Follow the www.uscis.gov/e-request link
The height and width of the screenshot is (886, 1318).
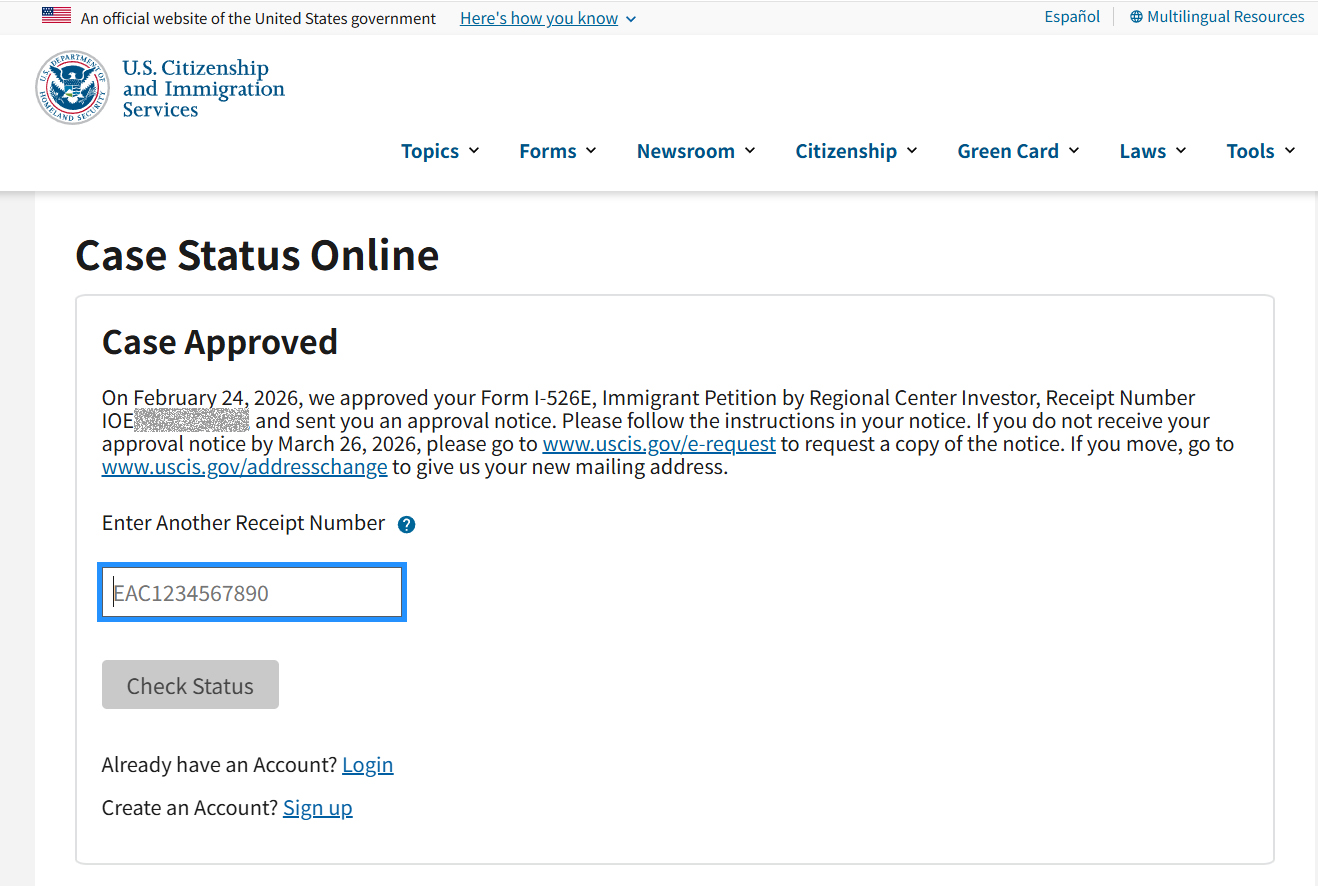tap(659, 444)
